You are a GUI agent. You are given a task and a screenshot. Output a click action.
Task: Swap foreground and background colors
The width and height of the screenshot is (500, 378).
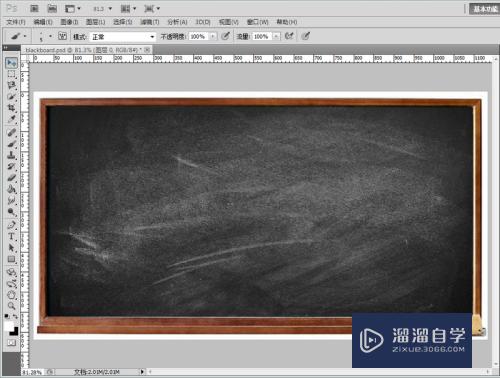pyautogui.click(x=15, y=316)
